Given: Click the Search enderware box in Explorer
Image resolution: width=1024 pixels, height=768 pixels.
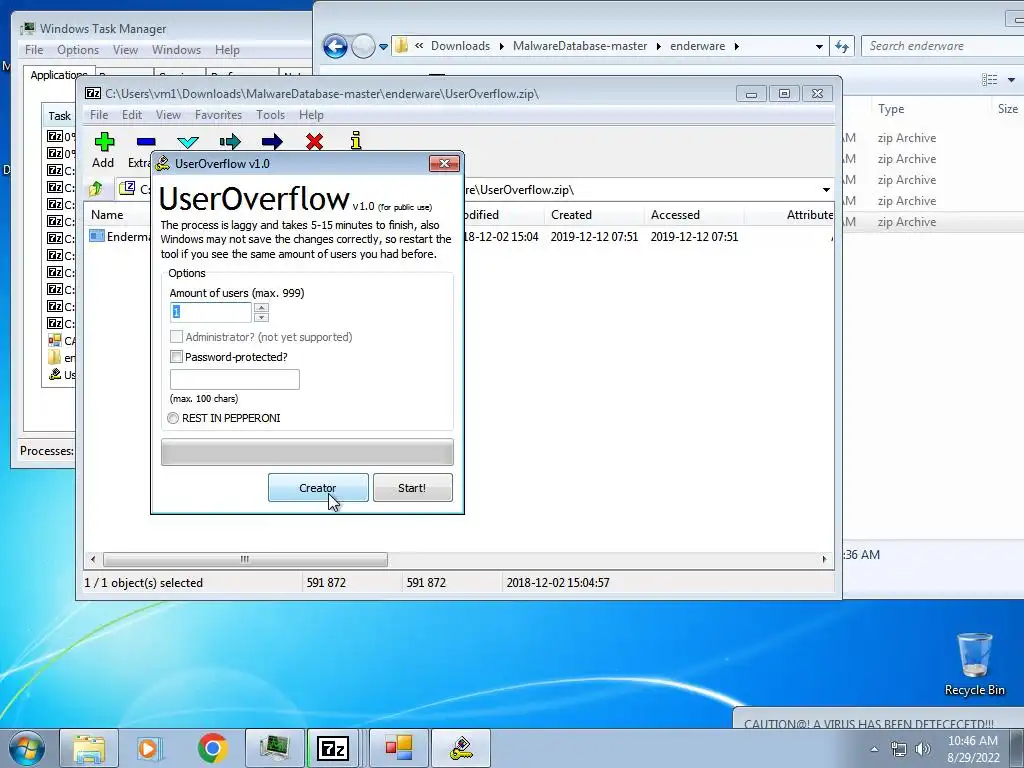Looking at the screenshot, I should pyautogui.click(x=942, y=46).
